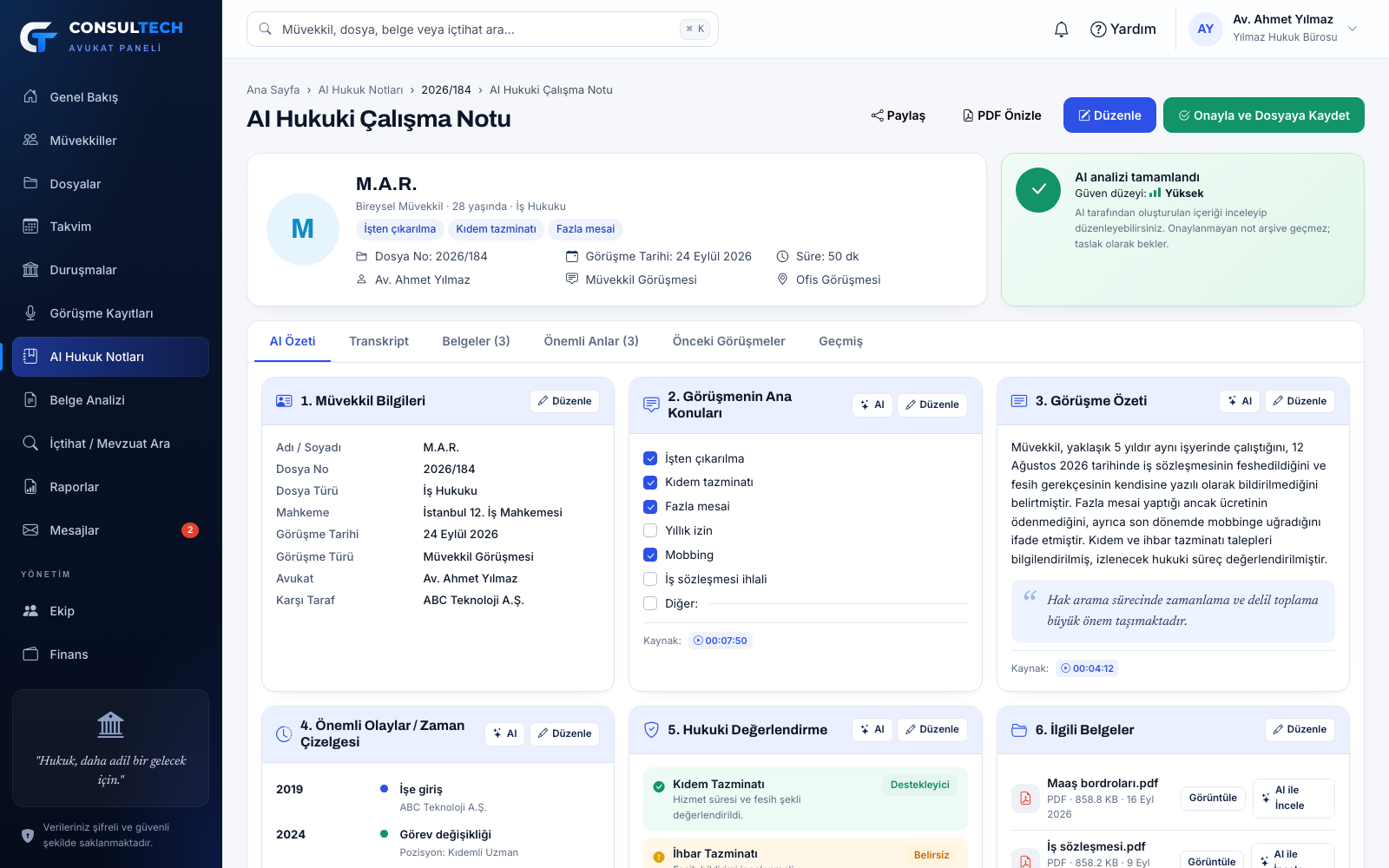This screenshot has height=868, width=1389.
Task: Open Finans section
Action: (110, 654)
